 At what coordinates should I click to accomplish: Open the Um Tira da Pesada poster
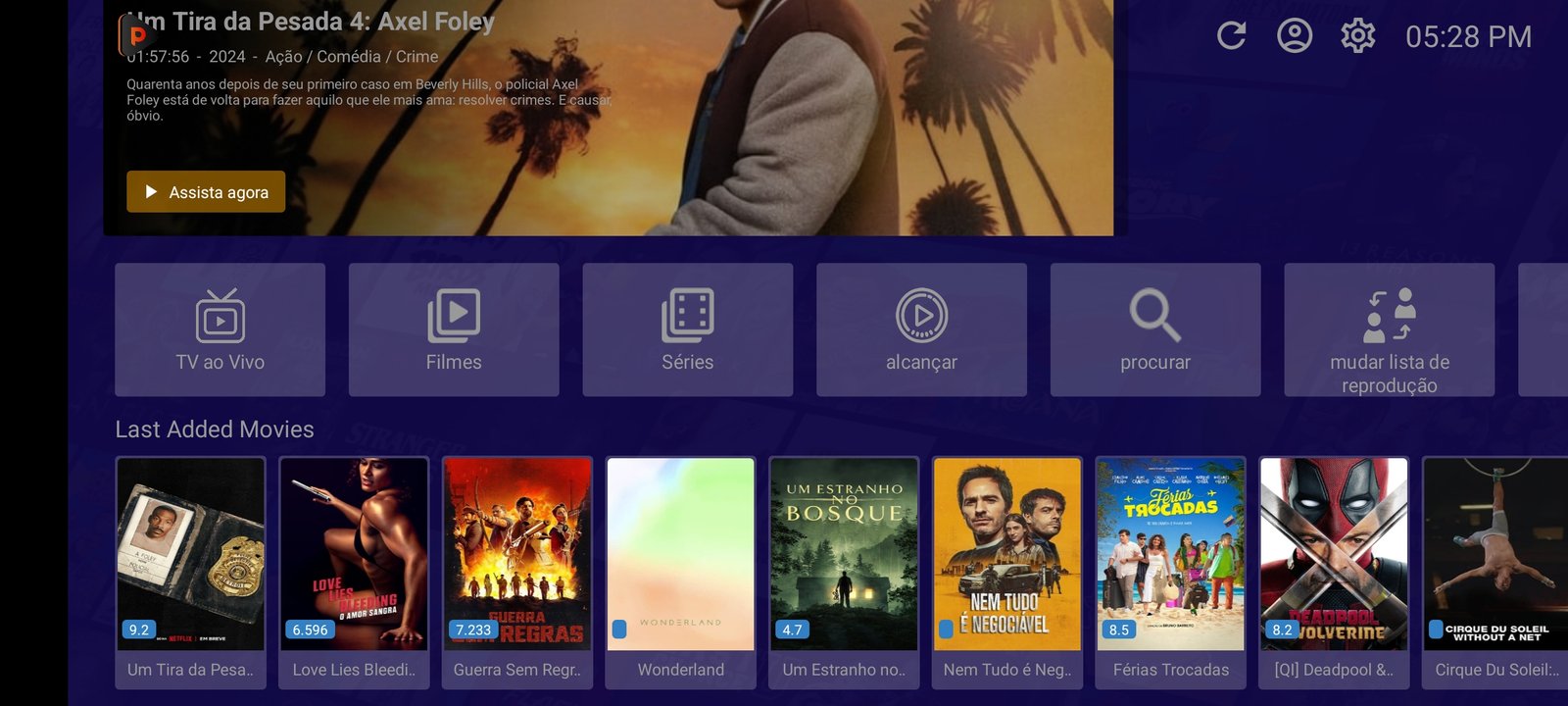click(x=190, y=554)
